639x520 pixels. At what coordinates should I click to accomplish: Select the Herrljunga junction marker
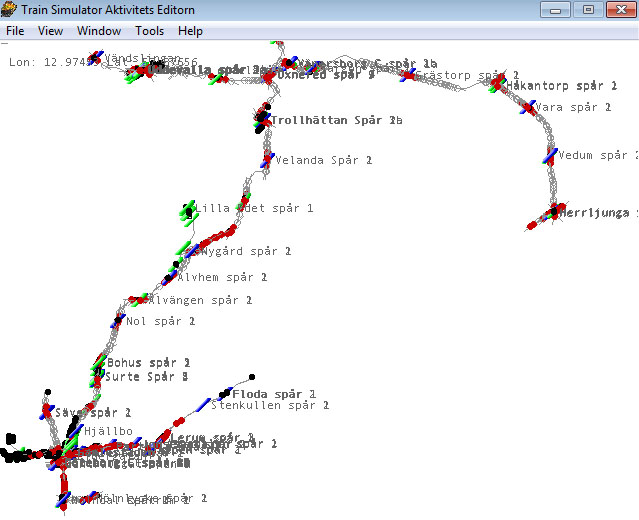click(x=553, y=212)
